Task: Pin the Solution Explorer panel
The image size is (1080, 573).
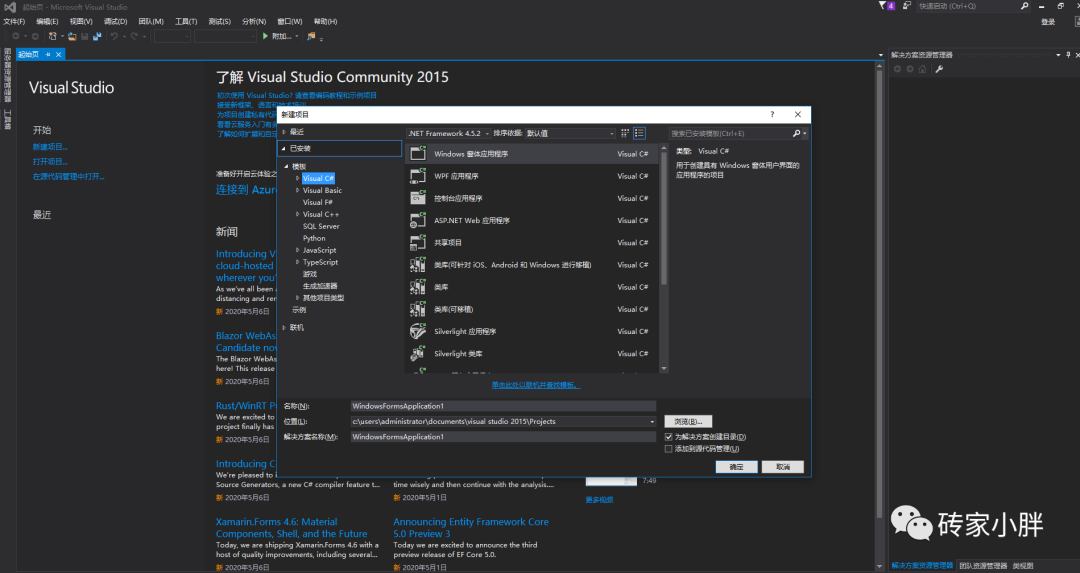Action: coord(1068,54)
